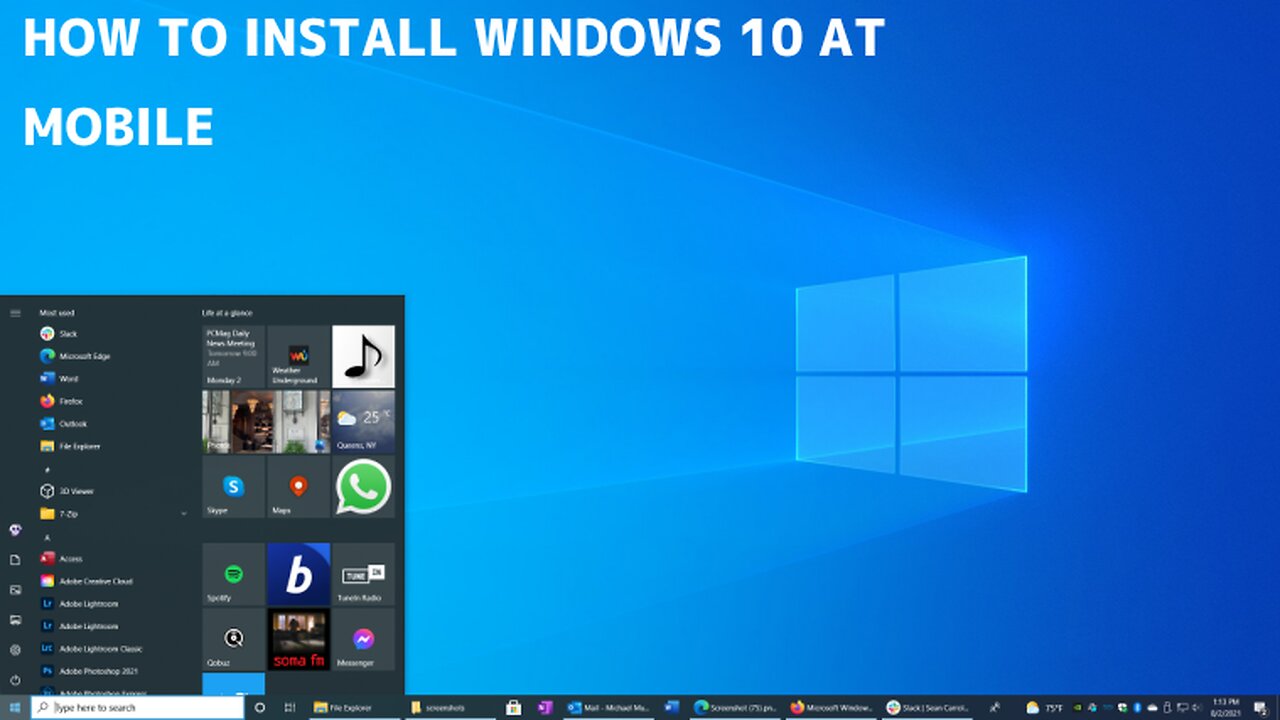
Task: Open the Qobuz tile
Action: [234, 639]
